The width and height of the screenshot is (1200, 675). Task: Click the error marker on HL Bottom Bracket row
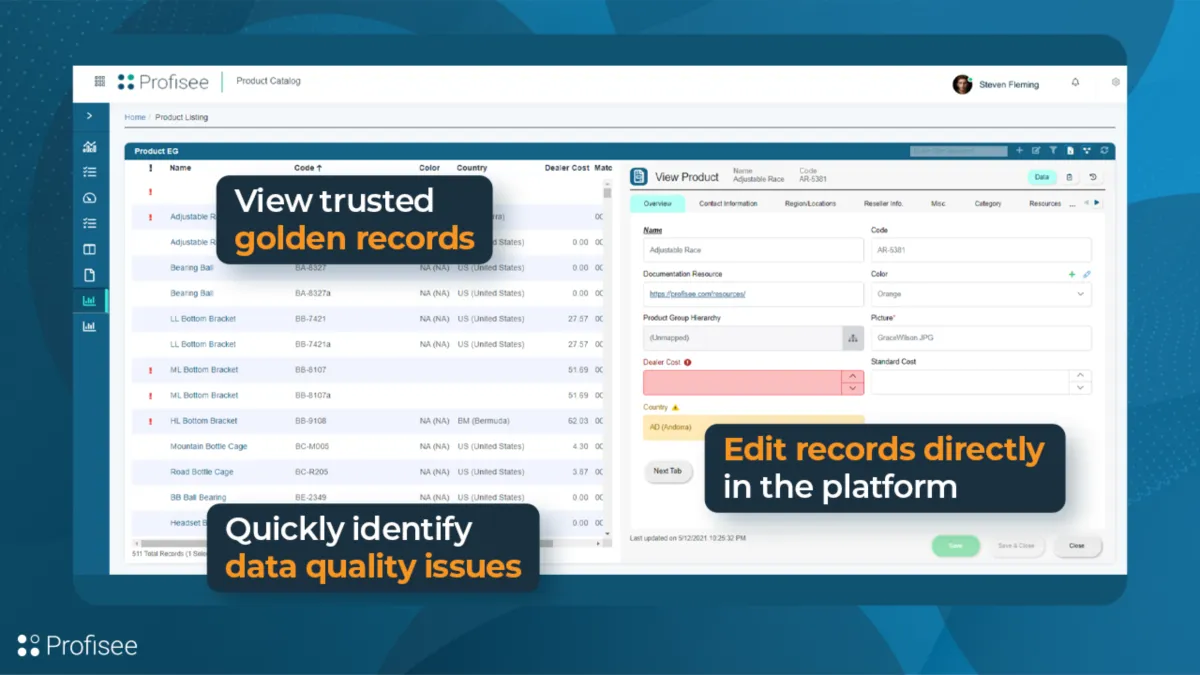point(150,421)
